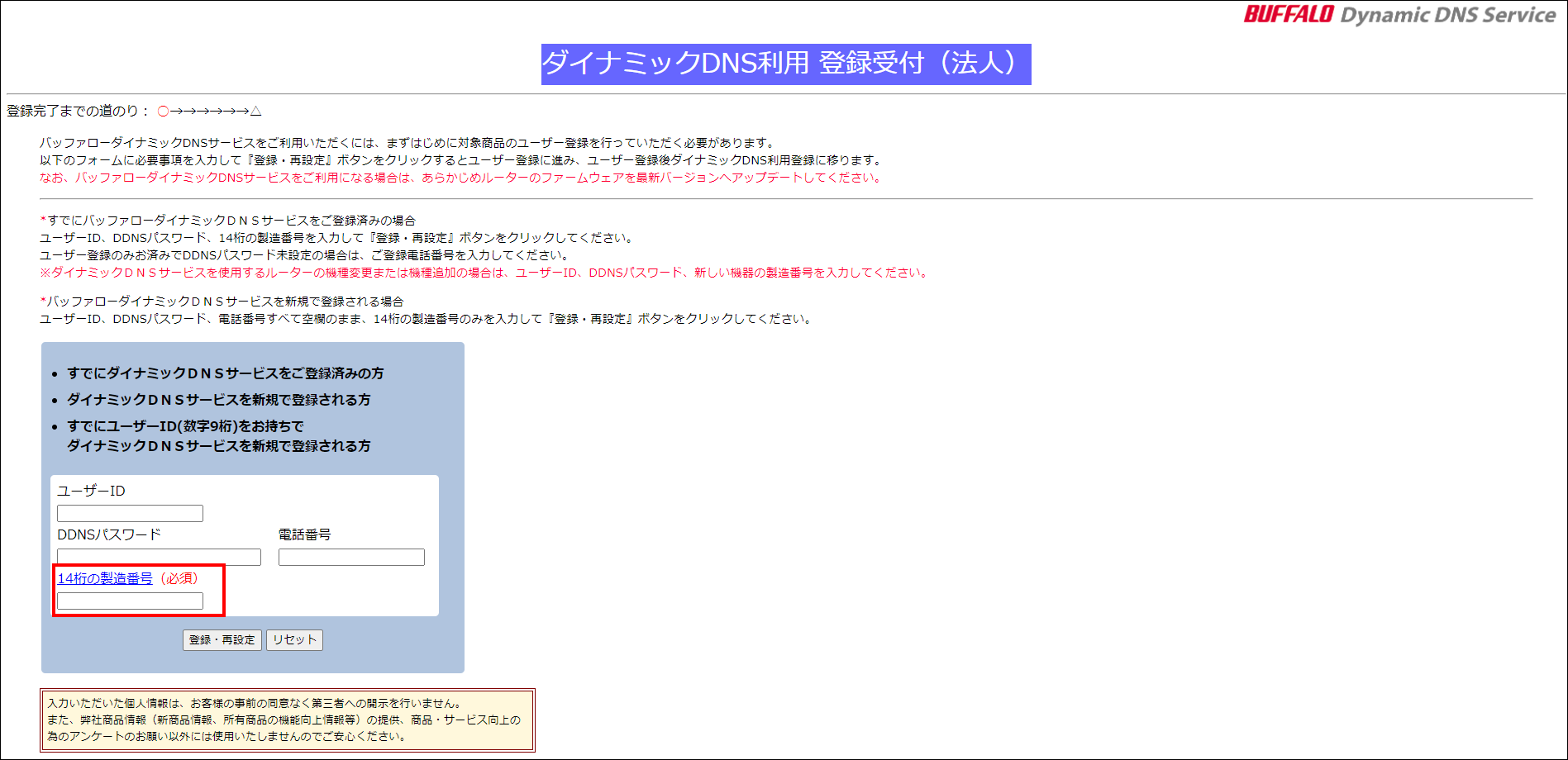Select the DDNSパスワード text box
Viewport: 1568px width, 760px height.
click(158, 557)
